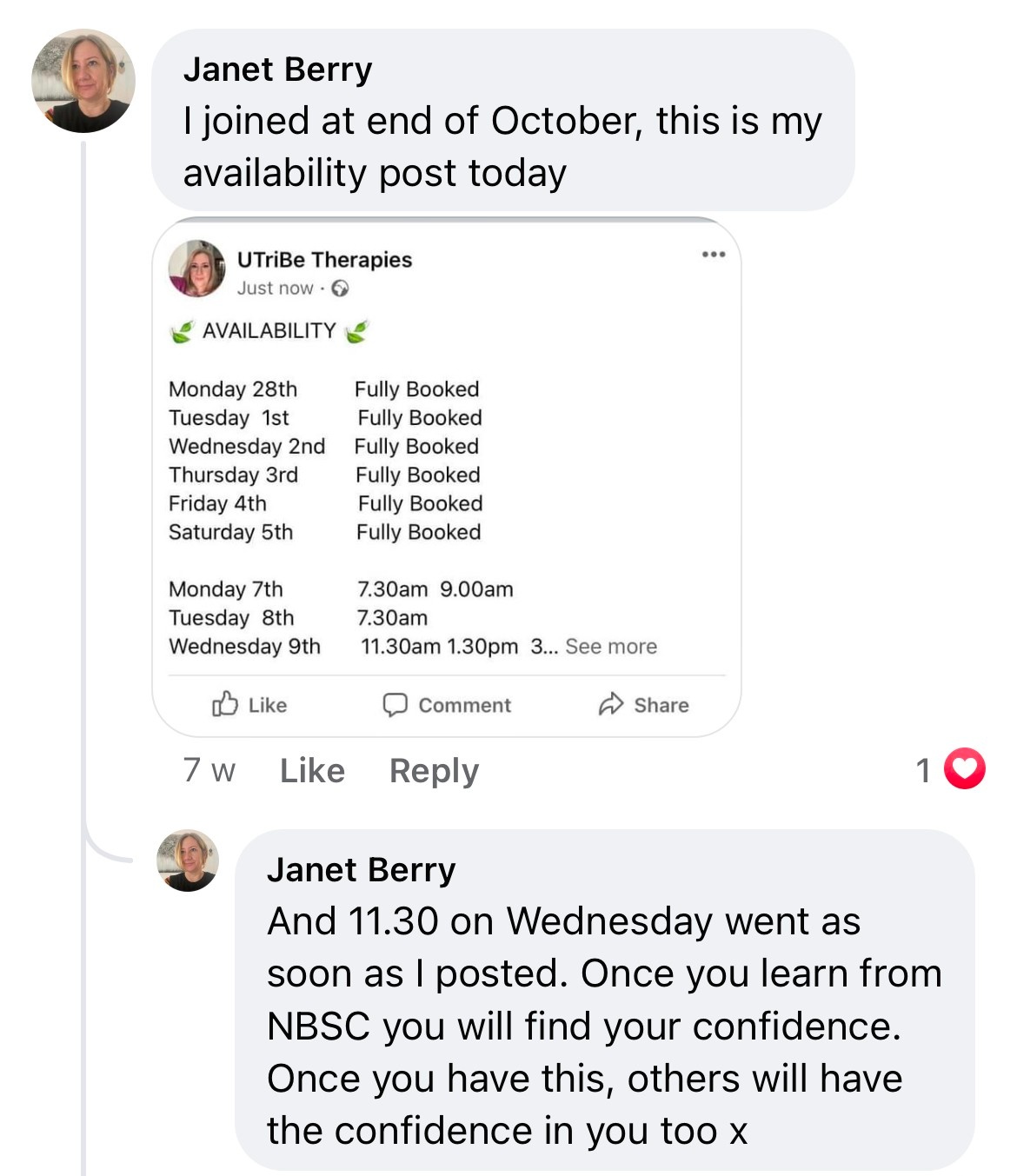Click the 7 w comment timestamp
The width and height of the screenshot is (1017, 1176).
(x=209, y=771)
